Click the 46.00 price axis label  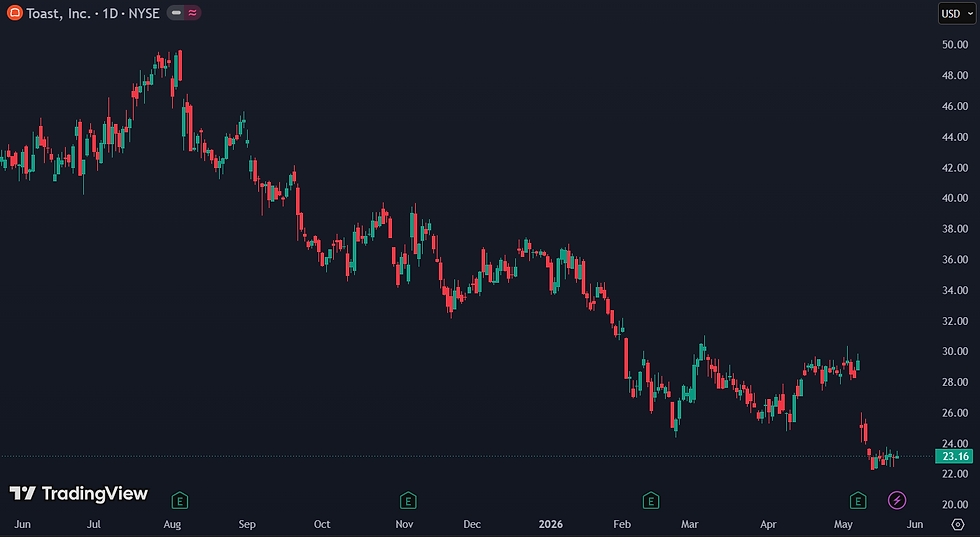coord(955,106)
